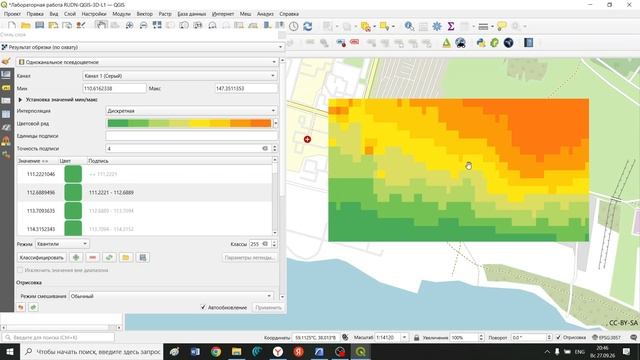Click the color swatch for value 111.2221046
This screenshot has width=640, height=360.
point(73,174)
